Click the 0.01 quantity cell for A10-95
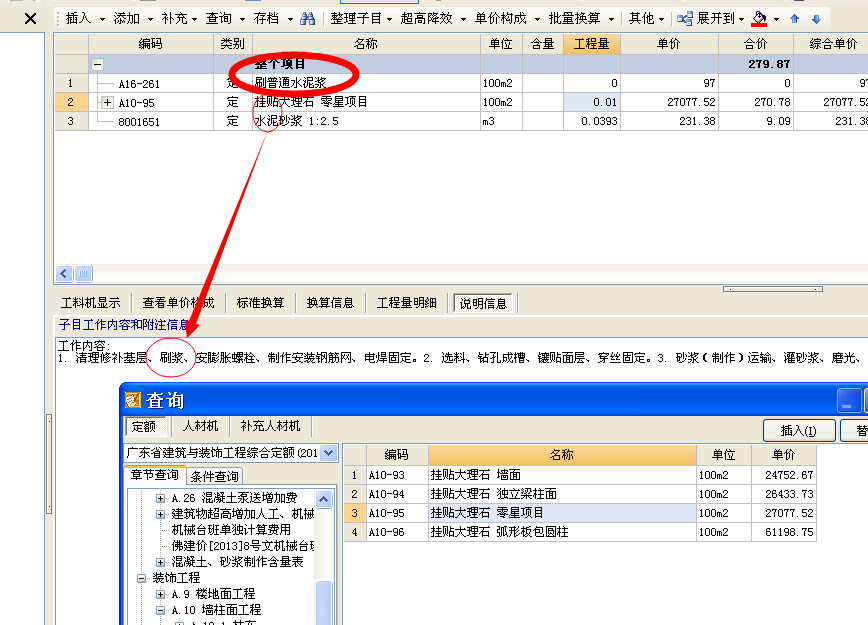The height and width of the screenshot is (625, 868). pyautogui.click(x=591, y=102)
